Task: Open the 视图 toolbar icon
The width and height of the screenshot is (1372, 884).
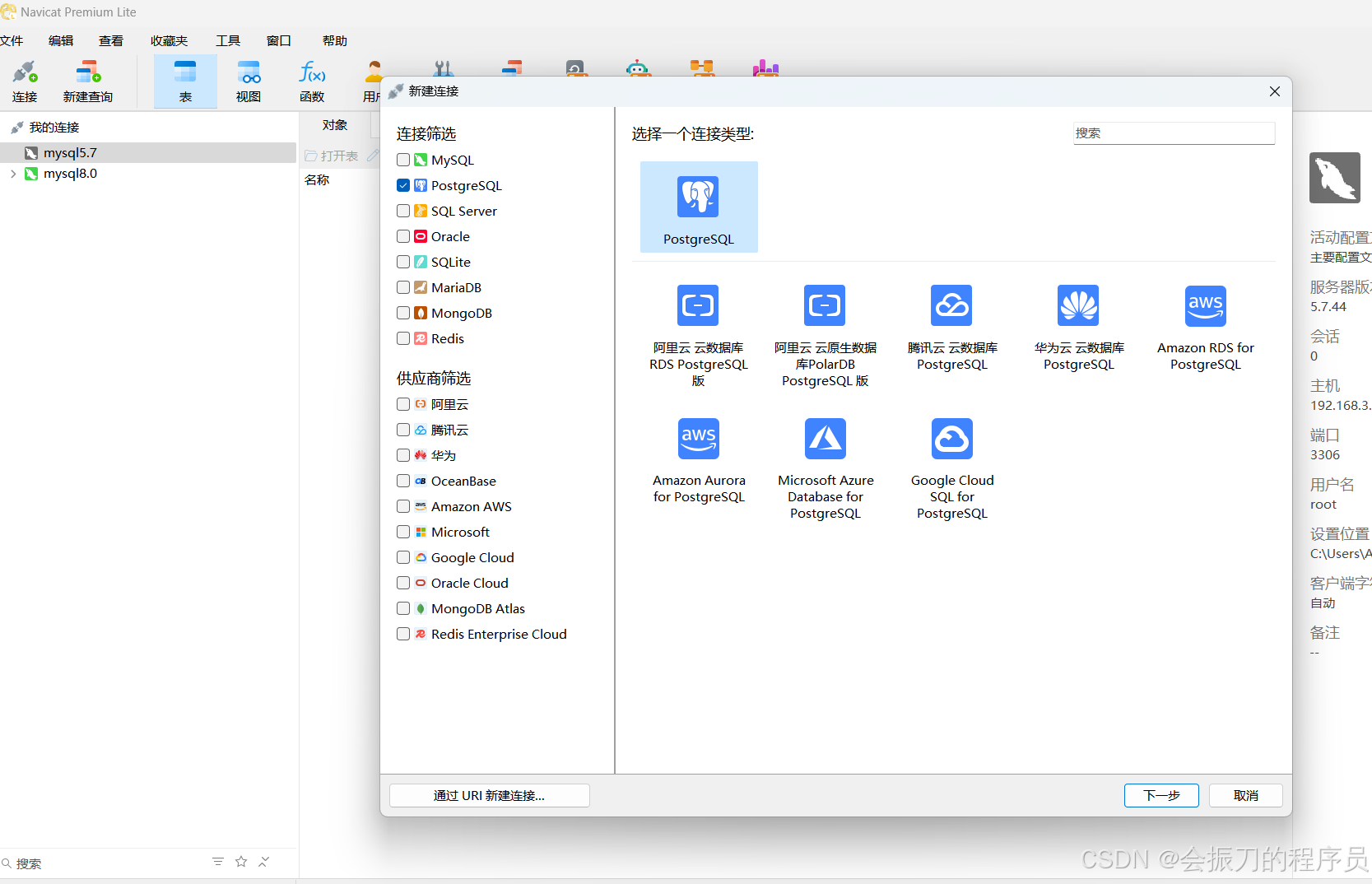Action: pos(248,80)
